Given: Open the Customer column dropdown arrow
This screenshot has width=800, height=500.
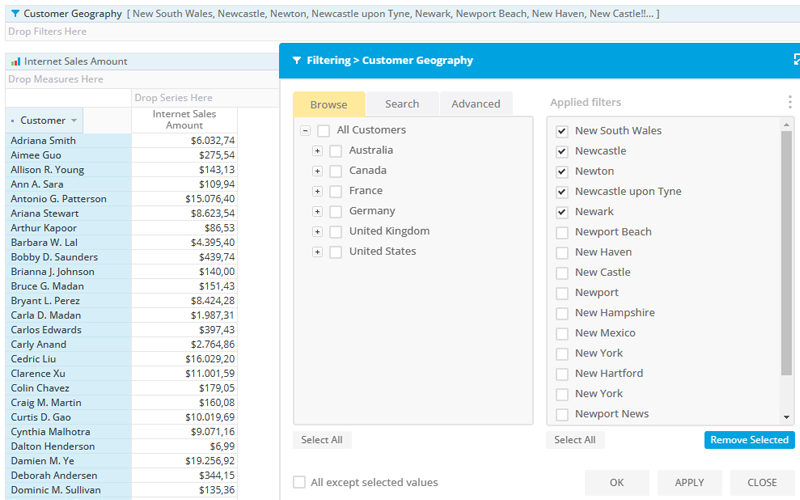Looking at the screenshot, I should [74, 121].
